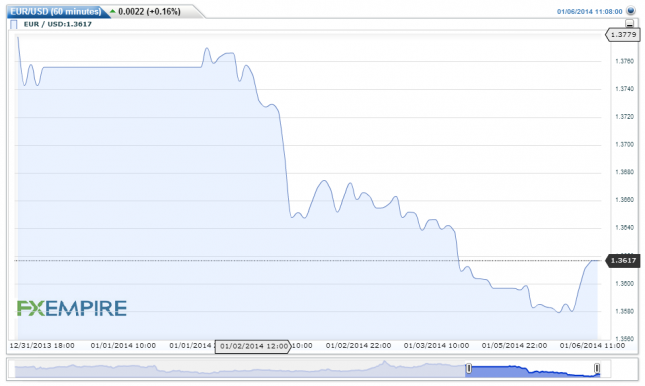Click the 01/02/2014 12:00 time marker
Screen dimensions: 645x386
coord(253,346)
